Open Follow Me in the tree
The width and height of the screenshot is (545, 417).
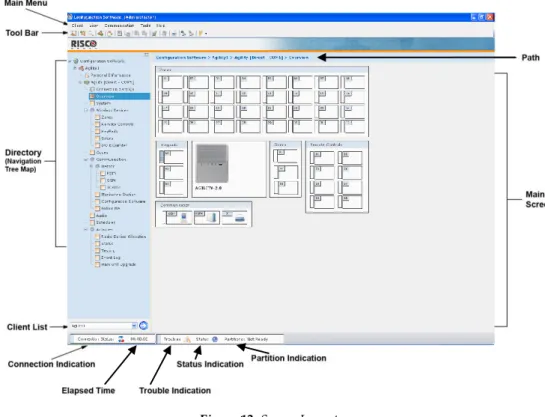[111, 208]
